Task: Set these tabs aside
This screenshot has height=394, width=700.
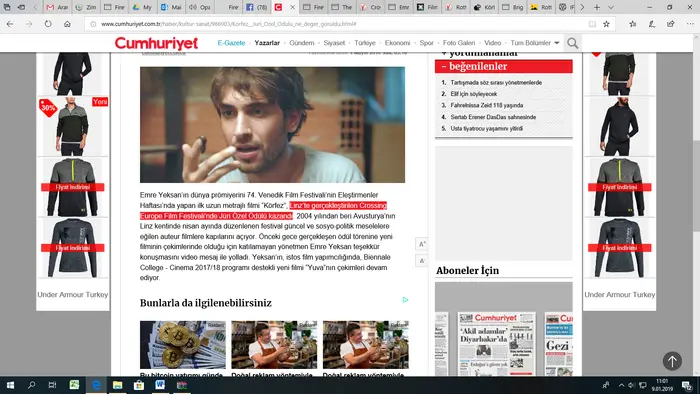Action: tap(21, 7)
